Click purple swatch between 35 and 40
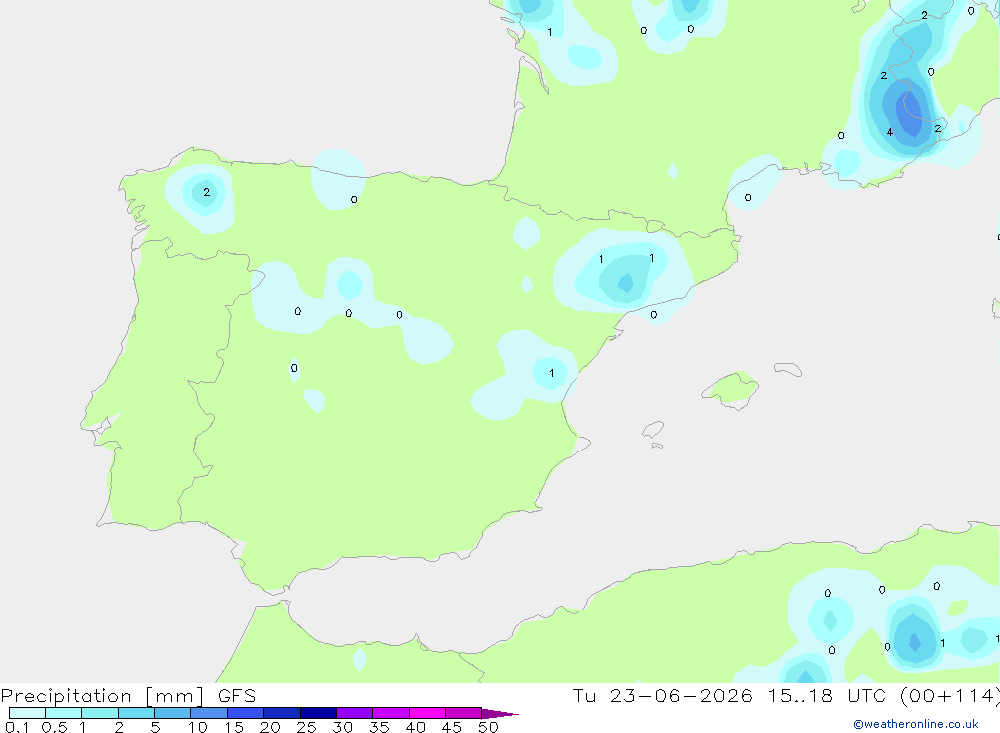The image size is (1000, 733). click(x=391, y=713)
